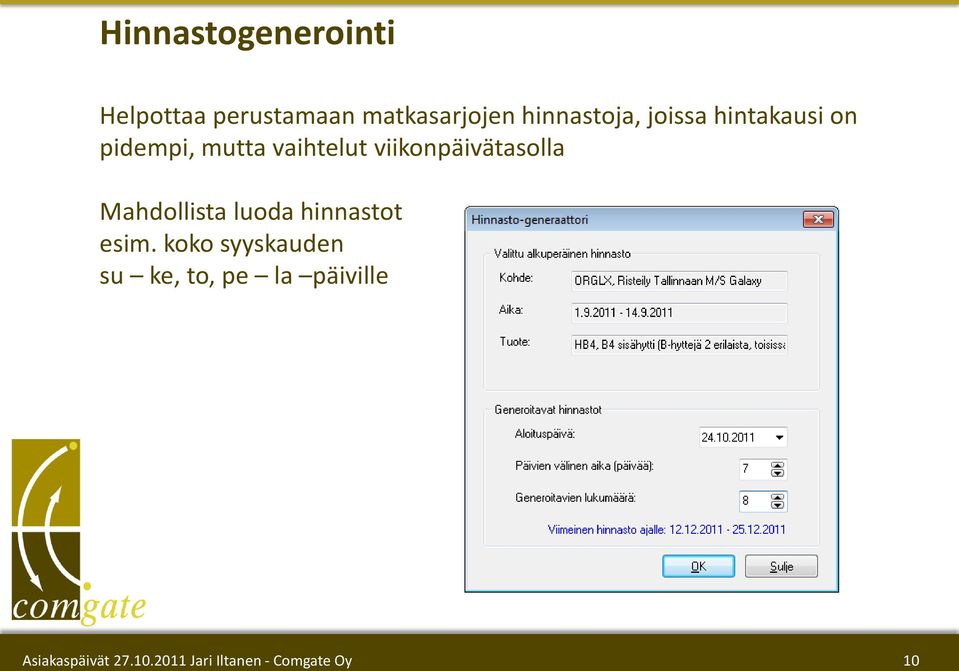Click the text 'esim. koko syyskauden'
This screenshot has height=671, width=959.
coord(221,243)
